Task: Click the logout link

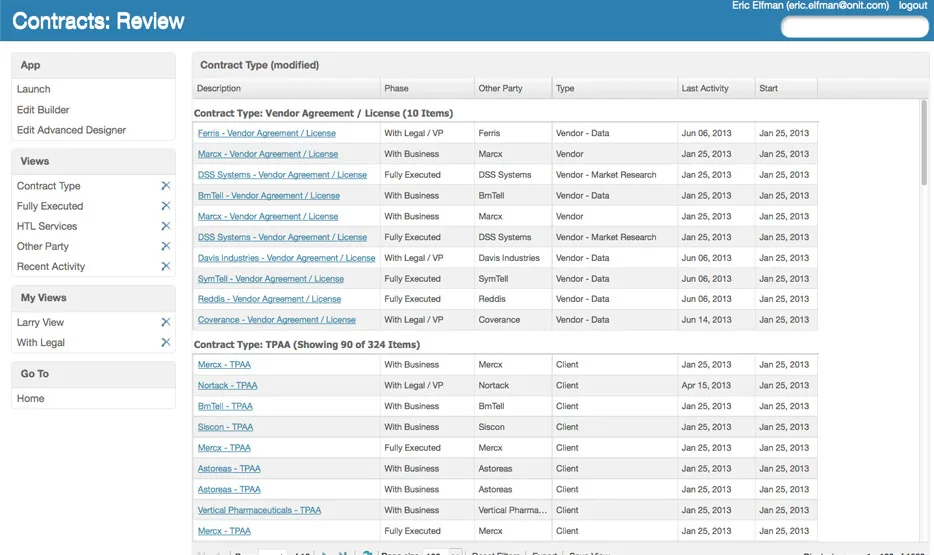Action: 913,5
